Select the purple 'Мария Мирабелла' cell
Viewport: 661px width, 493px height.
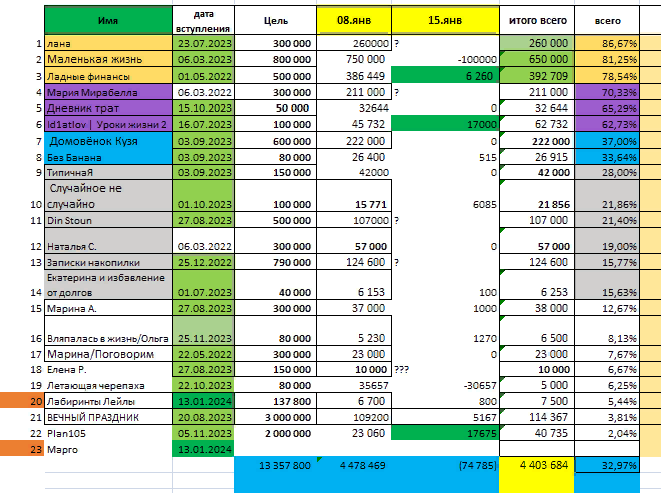[108, 92]
